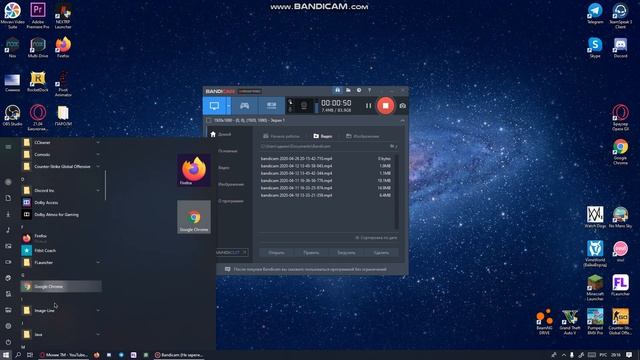Expand the Image-Line folder in the Start menu
Viewport: 640px width, 360px height.
61,311
